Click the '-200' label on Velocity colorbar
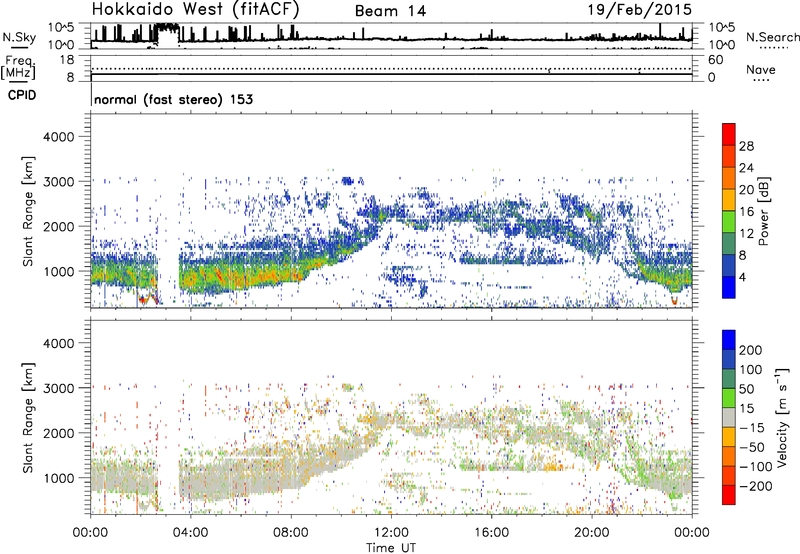This screenshot has width=800, height=554. coord(756,486)
